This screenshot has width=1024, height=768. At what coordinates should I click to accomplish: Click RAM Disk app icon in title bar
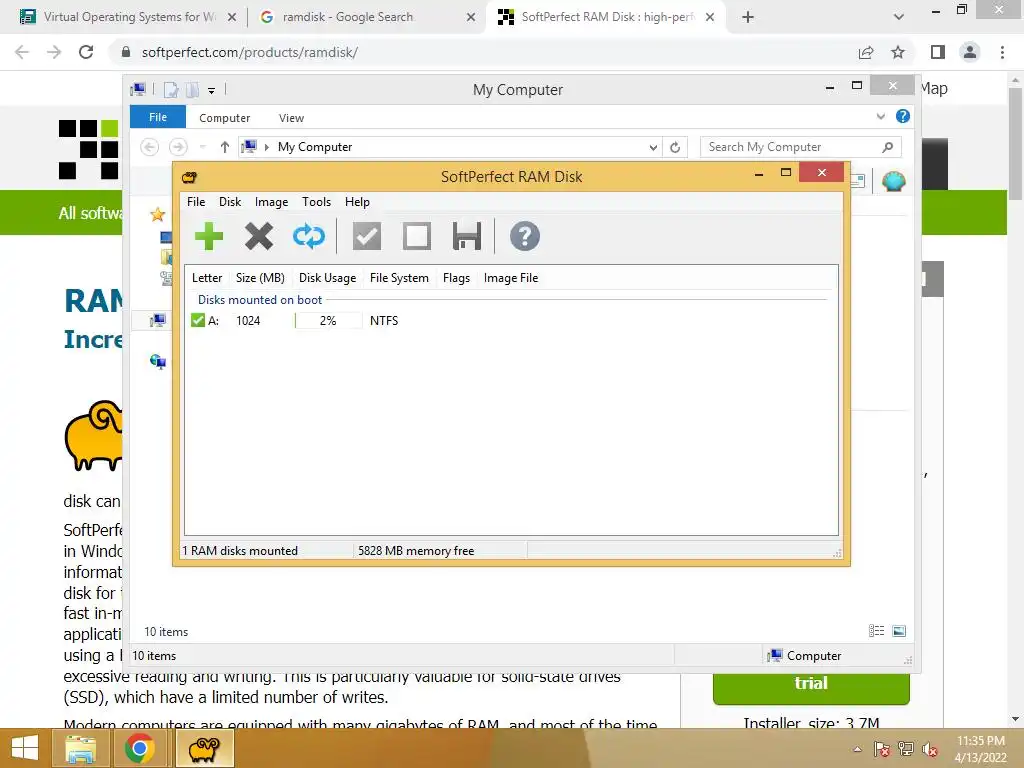[x=189, y=177]
